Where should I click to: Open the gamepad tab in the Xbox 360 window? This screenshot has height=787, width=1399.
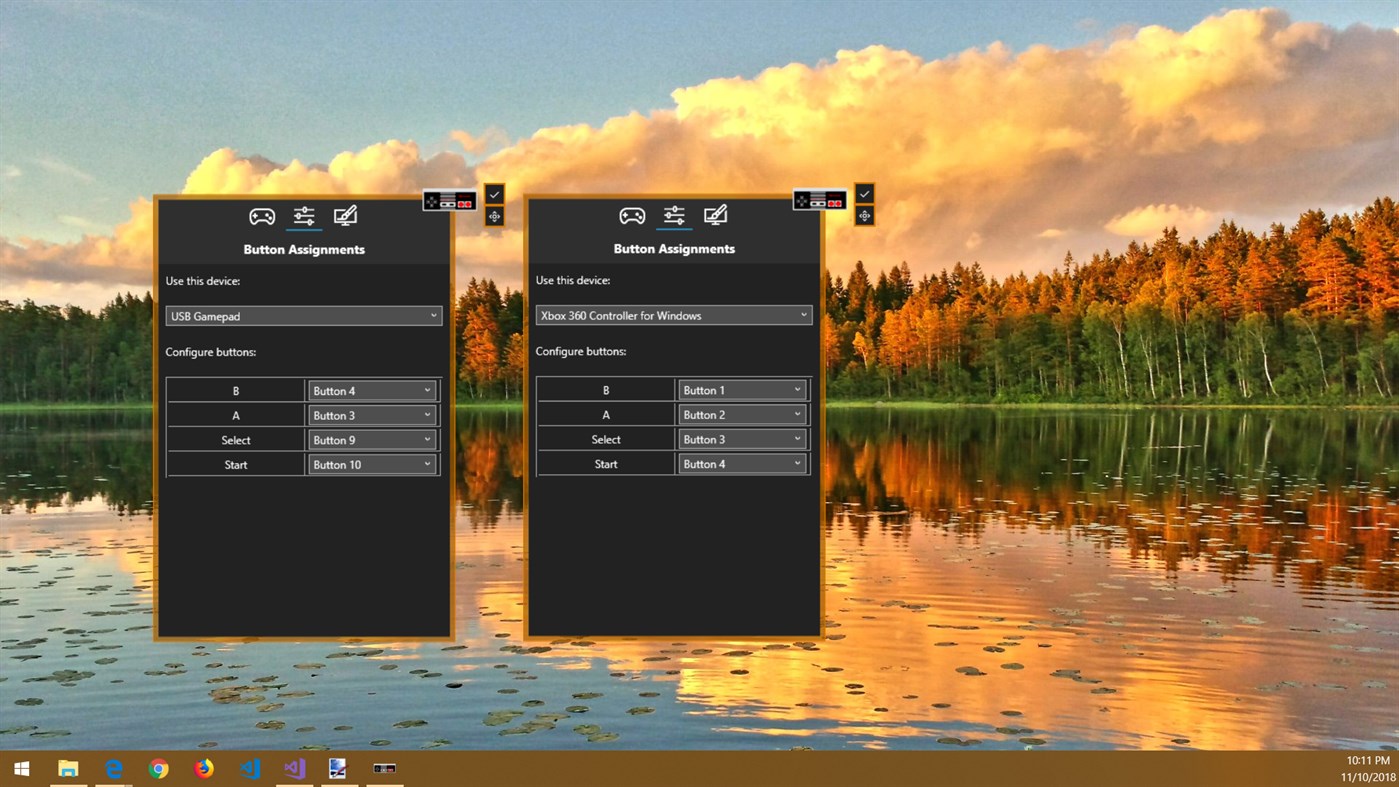click(x=632, y=215)
